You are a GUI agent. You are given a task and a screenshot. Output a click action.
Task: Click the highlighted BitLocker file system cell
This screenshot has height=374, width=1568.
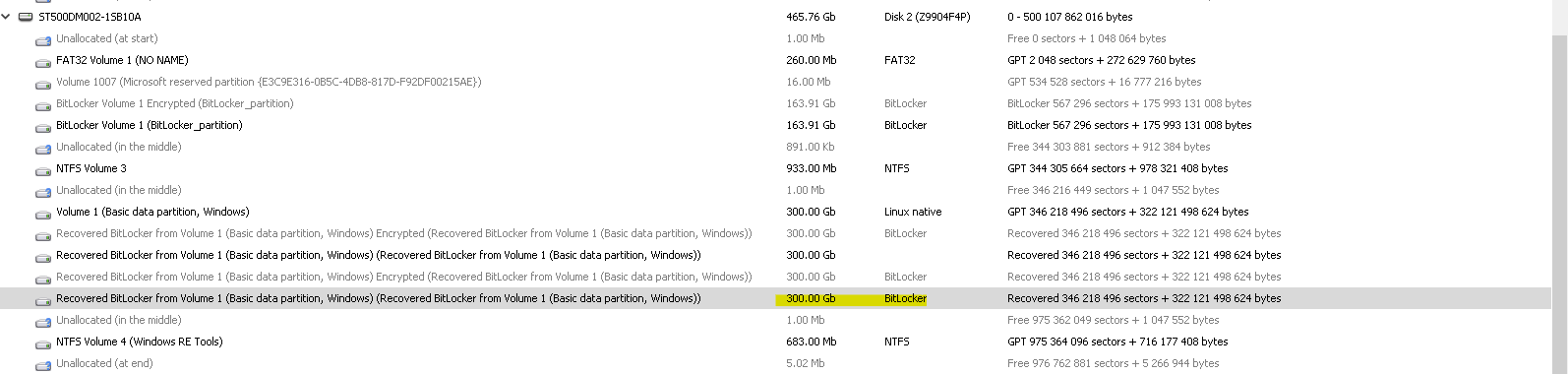pyautogui.click(x=905, y=298)
